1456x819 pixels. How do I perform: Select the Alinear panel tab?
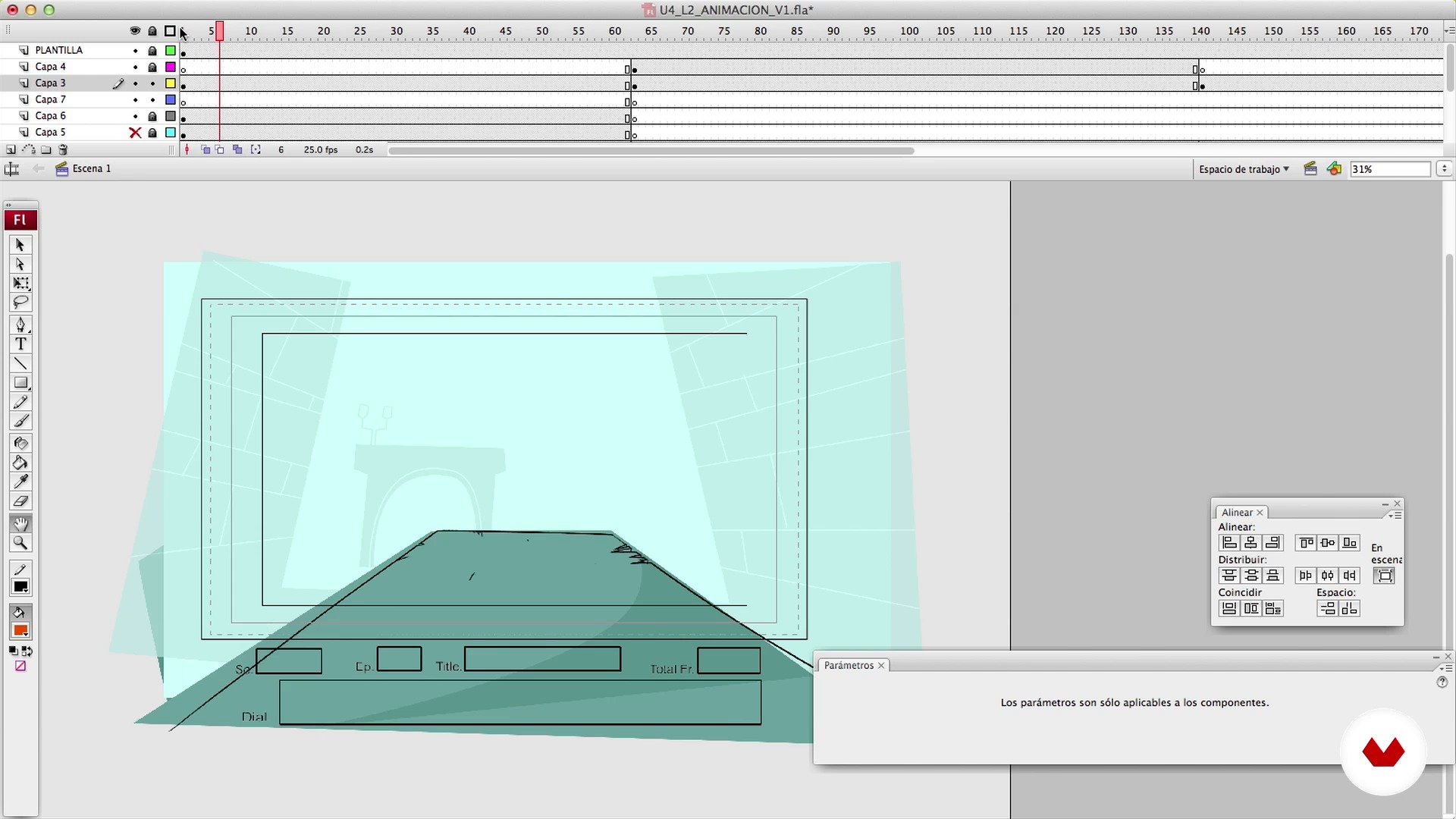(x=1237, y=513)
